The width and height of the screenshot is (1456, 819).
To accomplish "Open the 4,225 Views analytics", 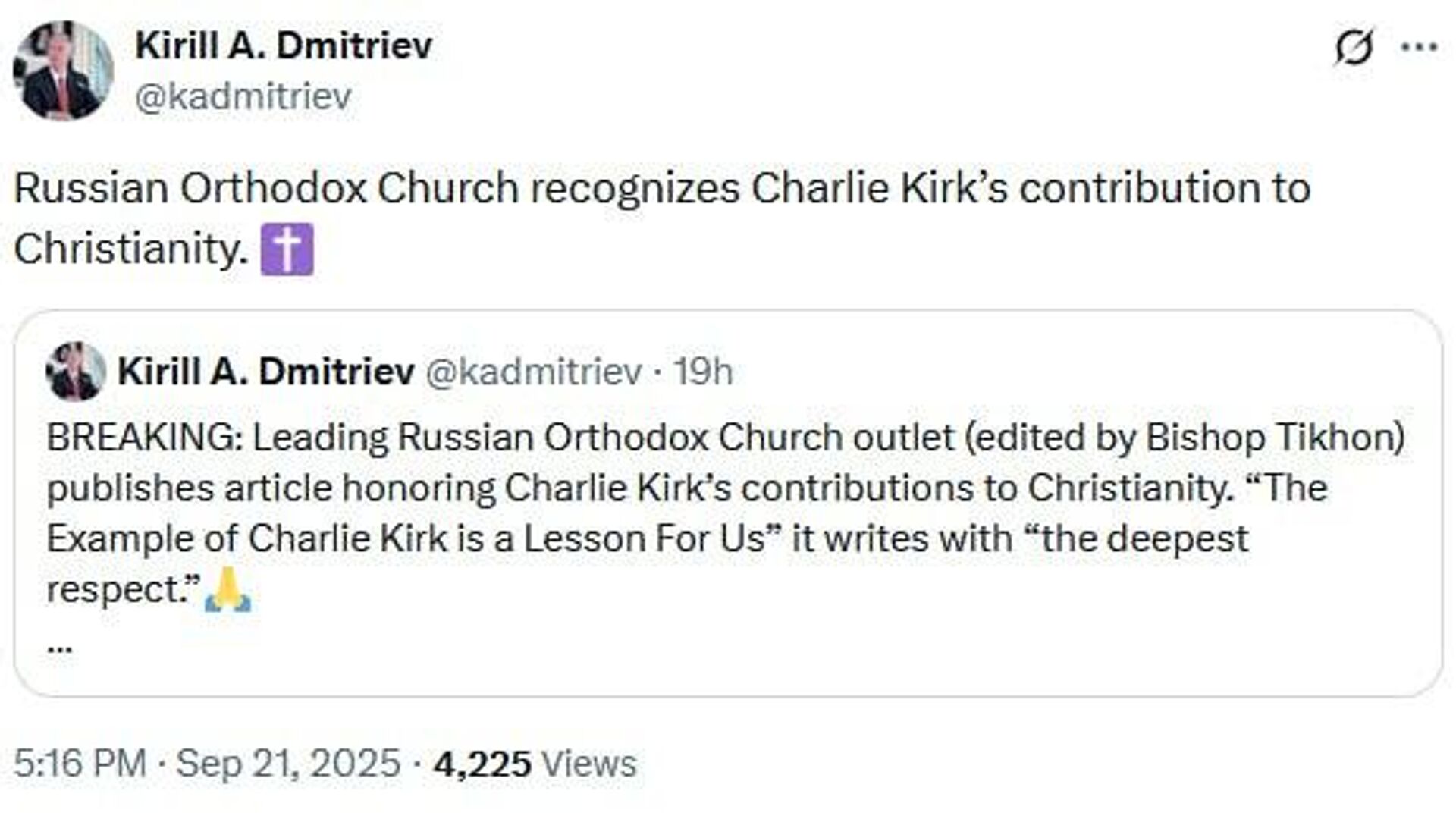I will tap(535, 763).
